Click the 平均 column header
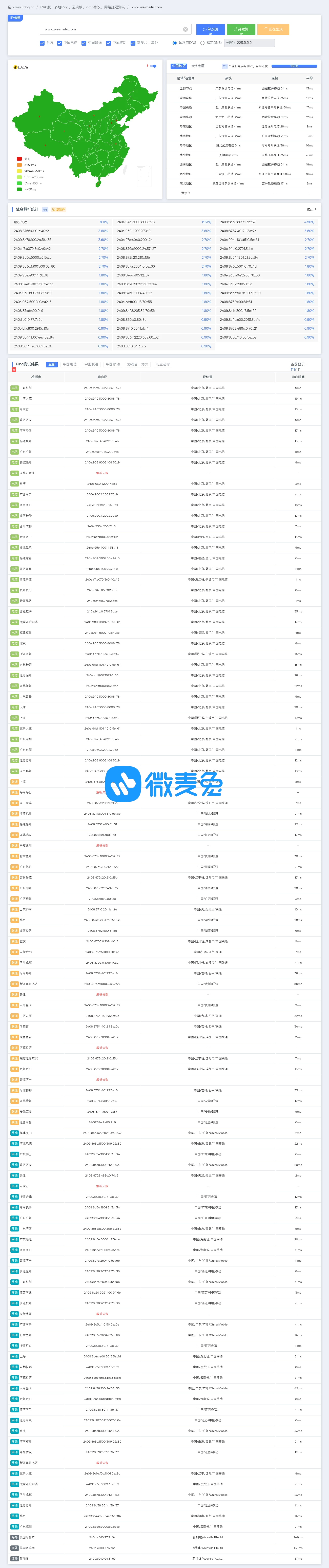This screenshot has width=329, height=1568. point(310,78)
